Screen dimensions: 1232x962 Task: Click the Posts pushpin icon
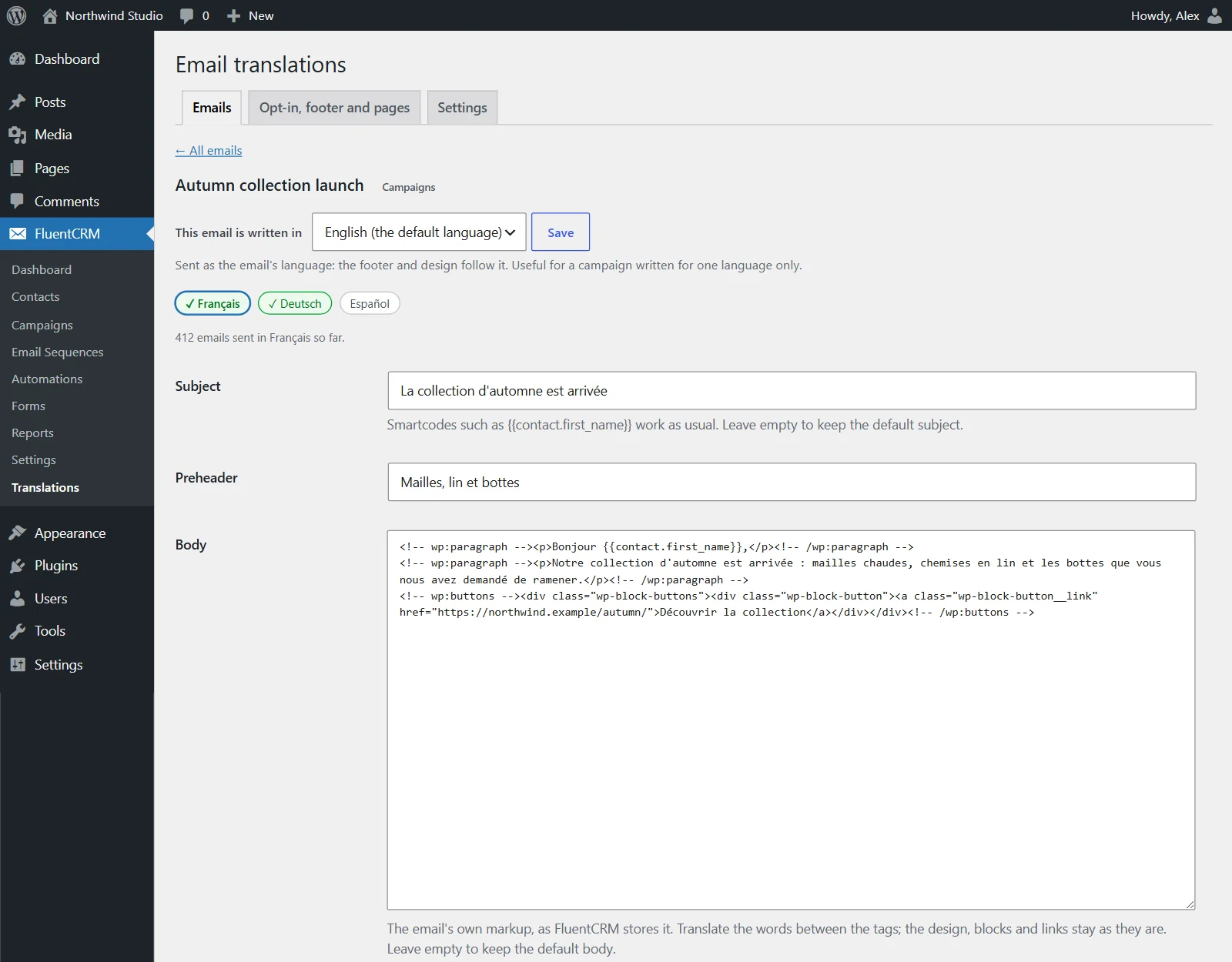point(18,102)
